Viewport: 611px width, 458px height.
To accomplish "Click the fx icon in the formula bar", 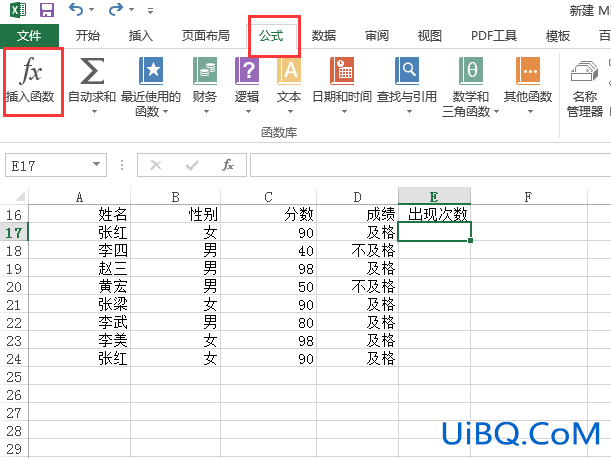I will (x=228, y=165).
